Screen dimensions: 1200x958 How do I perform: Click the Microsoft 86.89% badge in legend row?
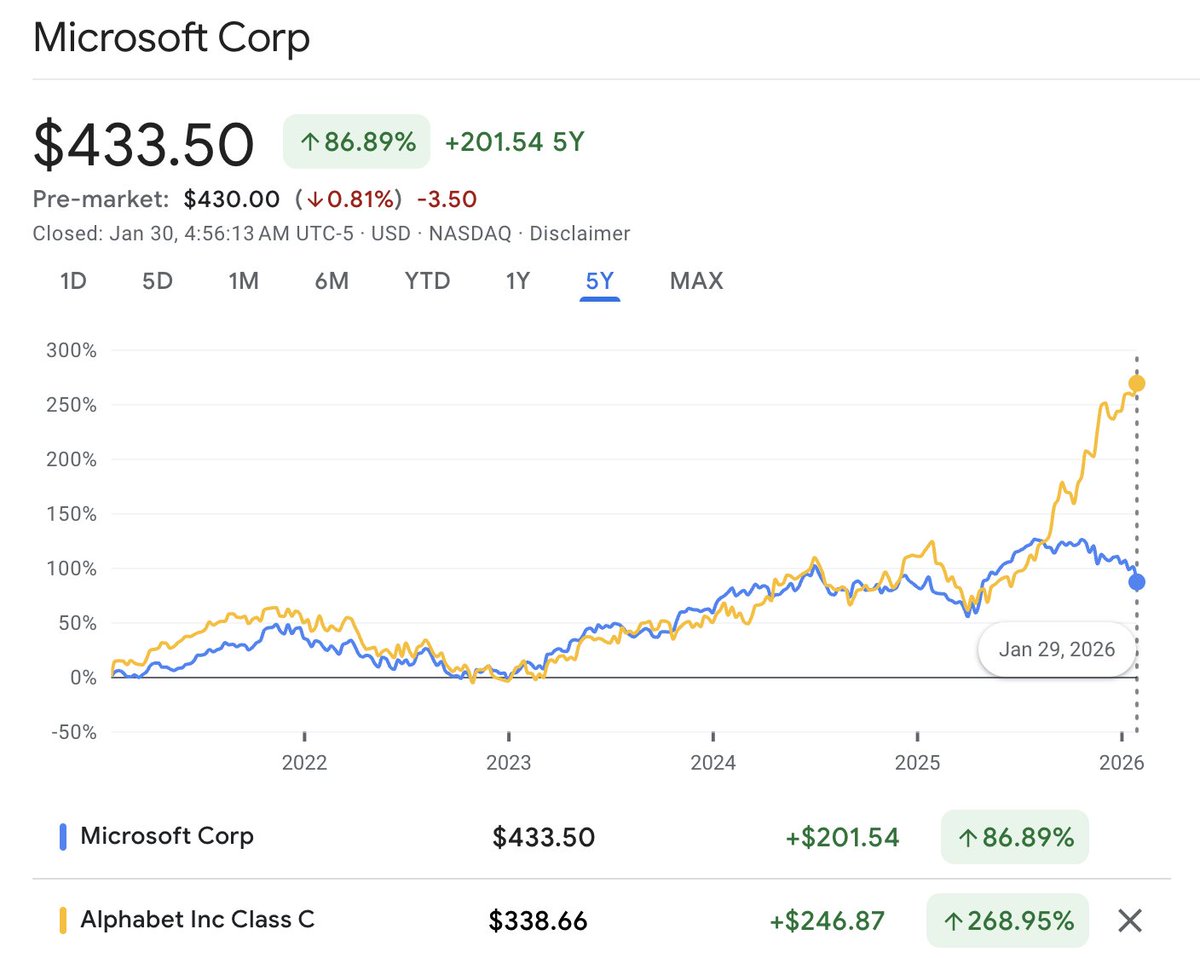coord(1015,837)
